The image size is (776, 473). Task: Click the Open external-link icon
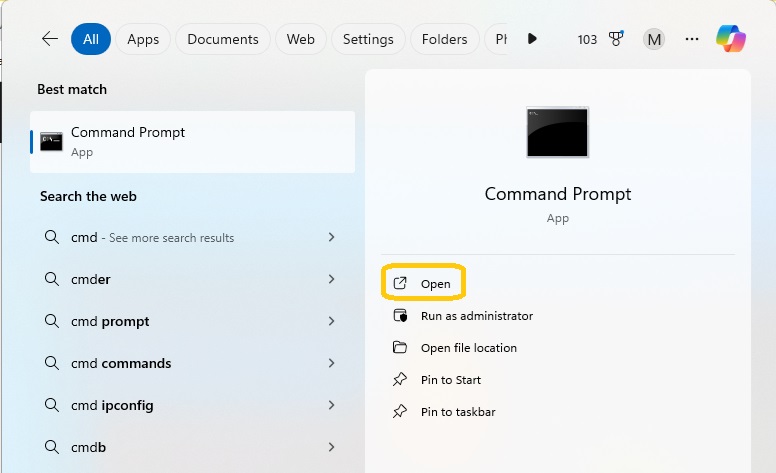pos(400,283)
